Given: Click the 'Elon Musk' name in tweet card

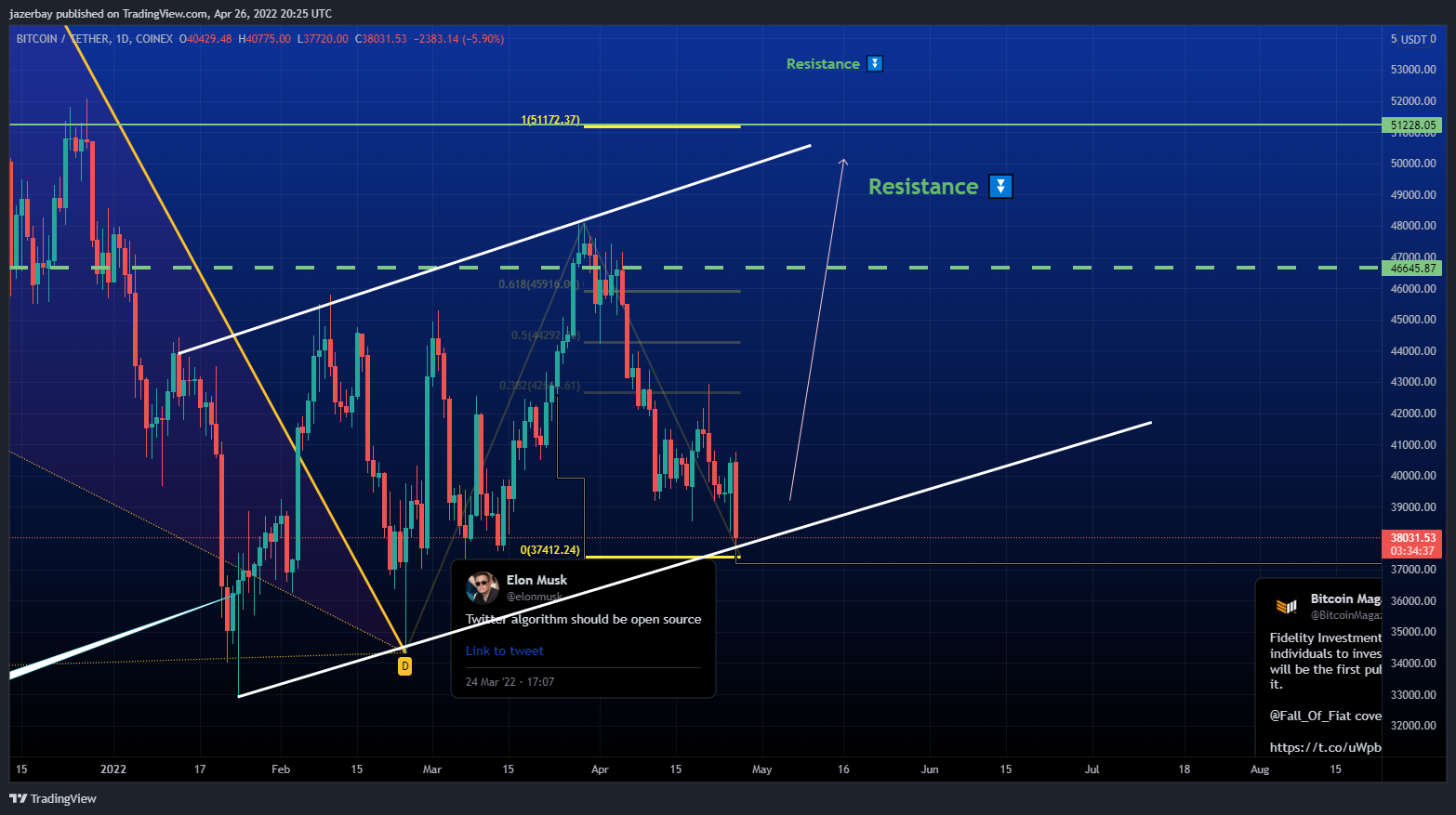Looking at the screenshot, I should pos(536,580).
